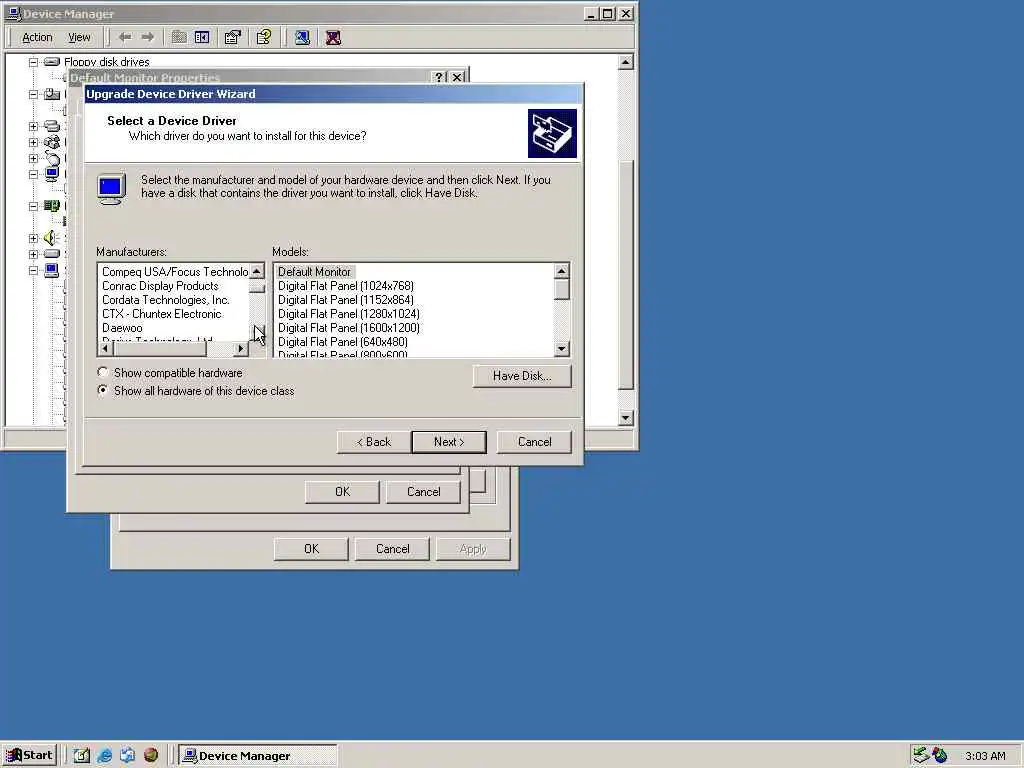Click the Have Disk button

[x=522, y=376]
